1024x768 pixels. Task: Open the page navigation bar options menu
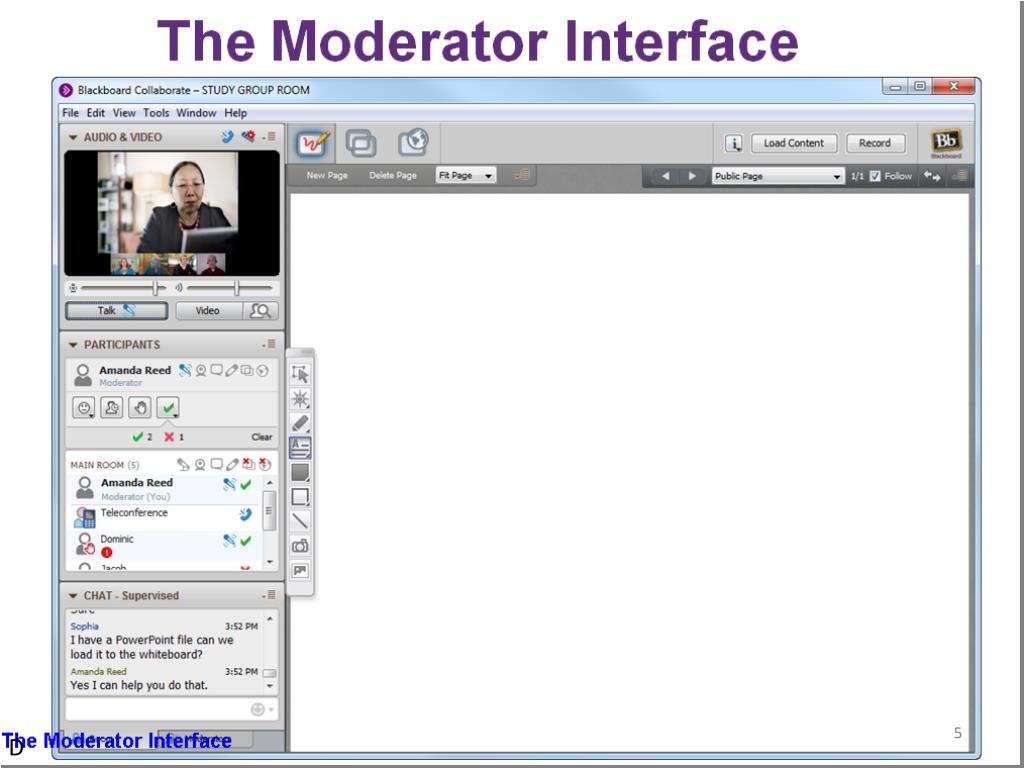tap(959, 175)
